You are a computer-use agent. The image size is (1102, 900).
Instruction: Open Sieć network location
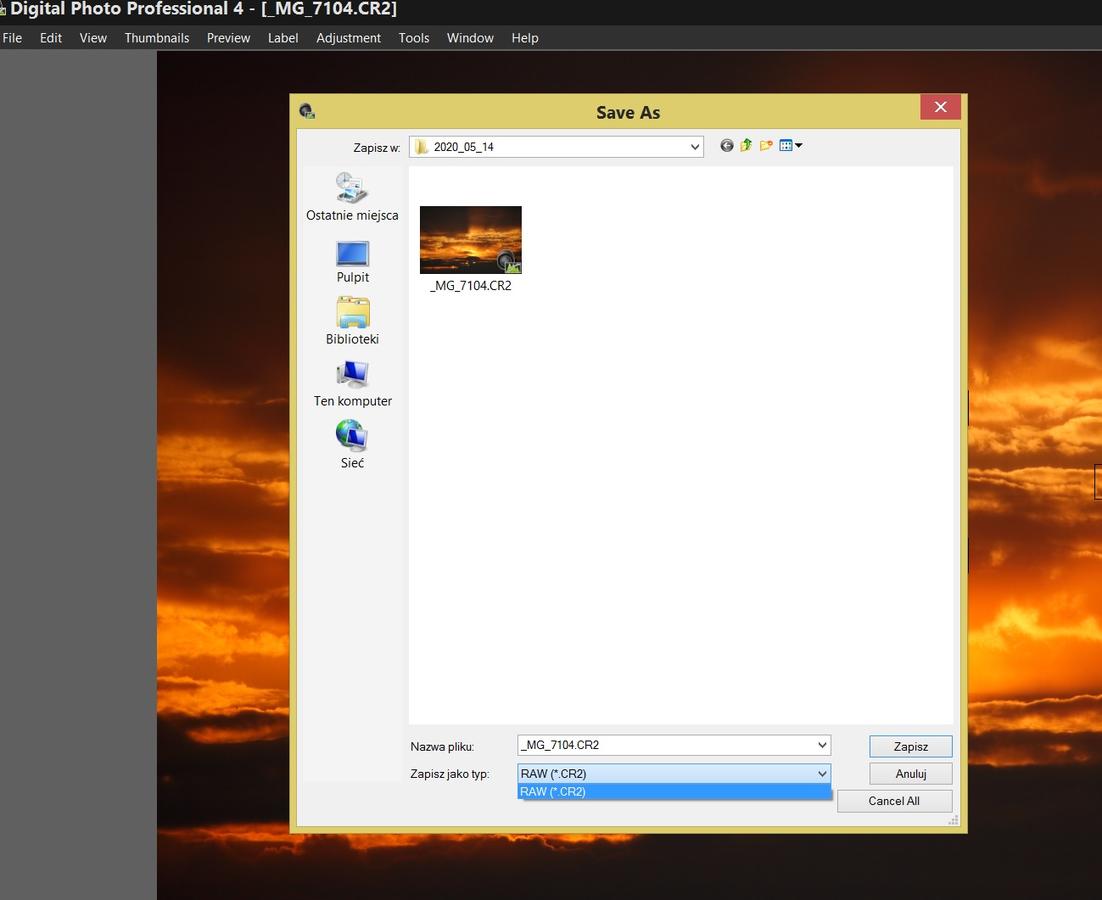tap(352, 445)
